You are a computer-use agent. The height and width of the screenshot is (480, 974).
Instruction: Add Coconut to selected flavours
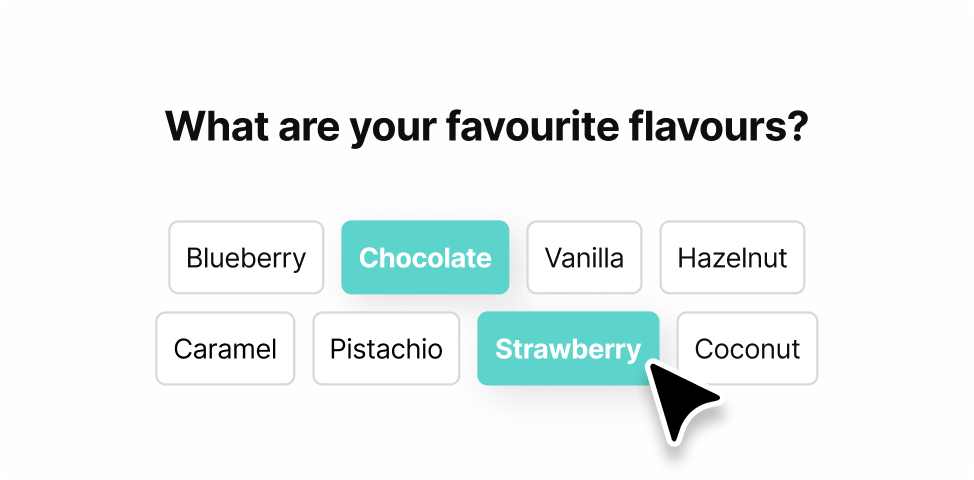pyautogui.click(x=747, y=349)
